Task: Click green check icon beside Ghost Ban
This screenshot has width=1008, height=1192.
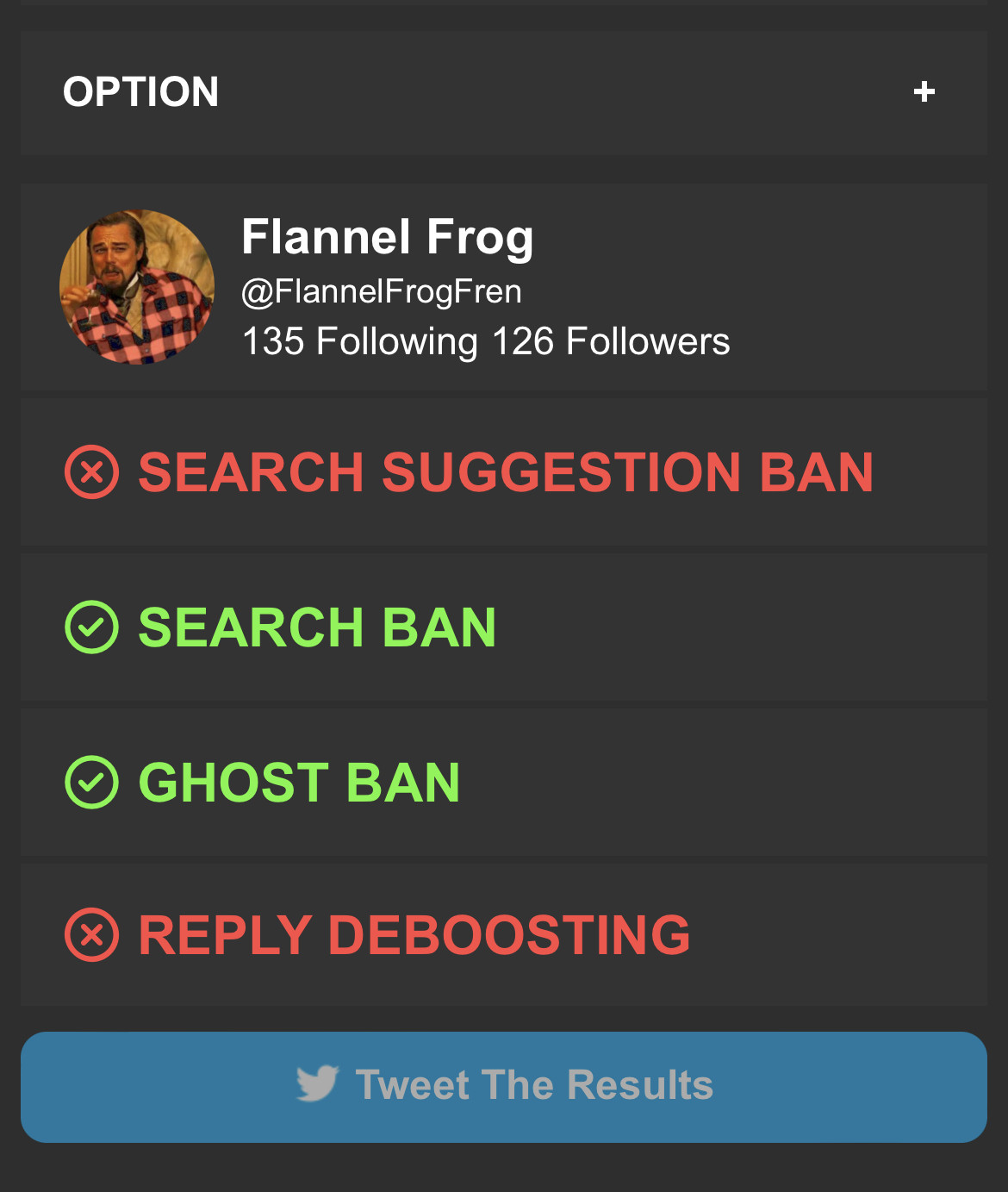Action: [x=91, y=782]
